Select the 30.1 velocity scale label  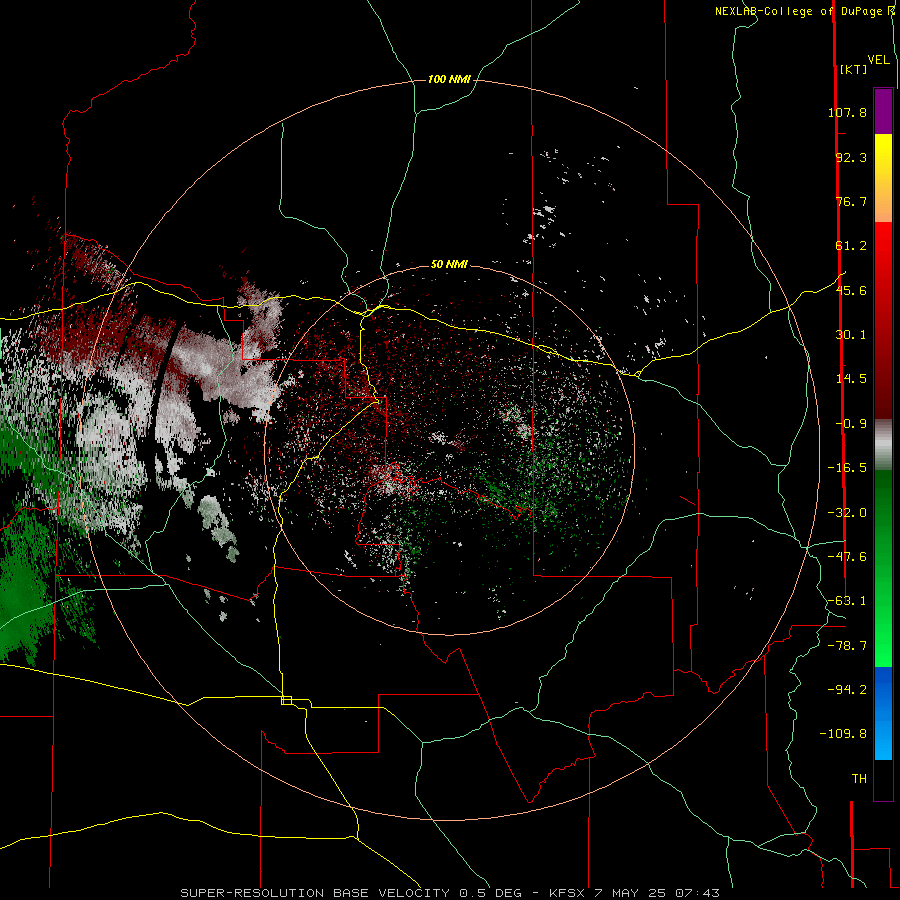pos(851,335)
